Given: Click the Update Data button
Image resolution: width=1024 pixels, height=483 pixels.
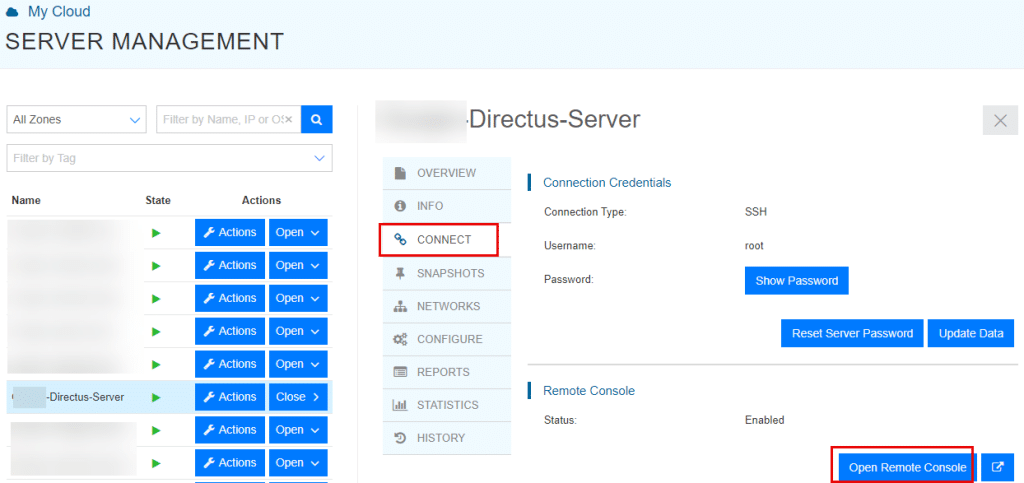Looking at the screenshot, I should pos(971,334).
